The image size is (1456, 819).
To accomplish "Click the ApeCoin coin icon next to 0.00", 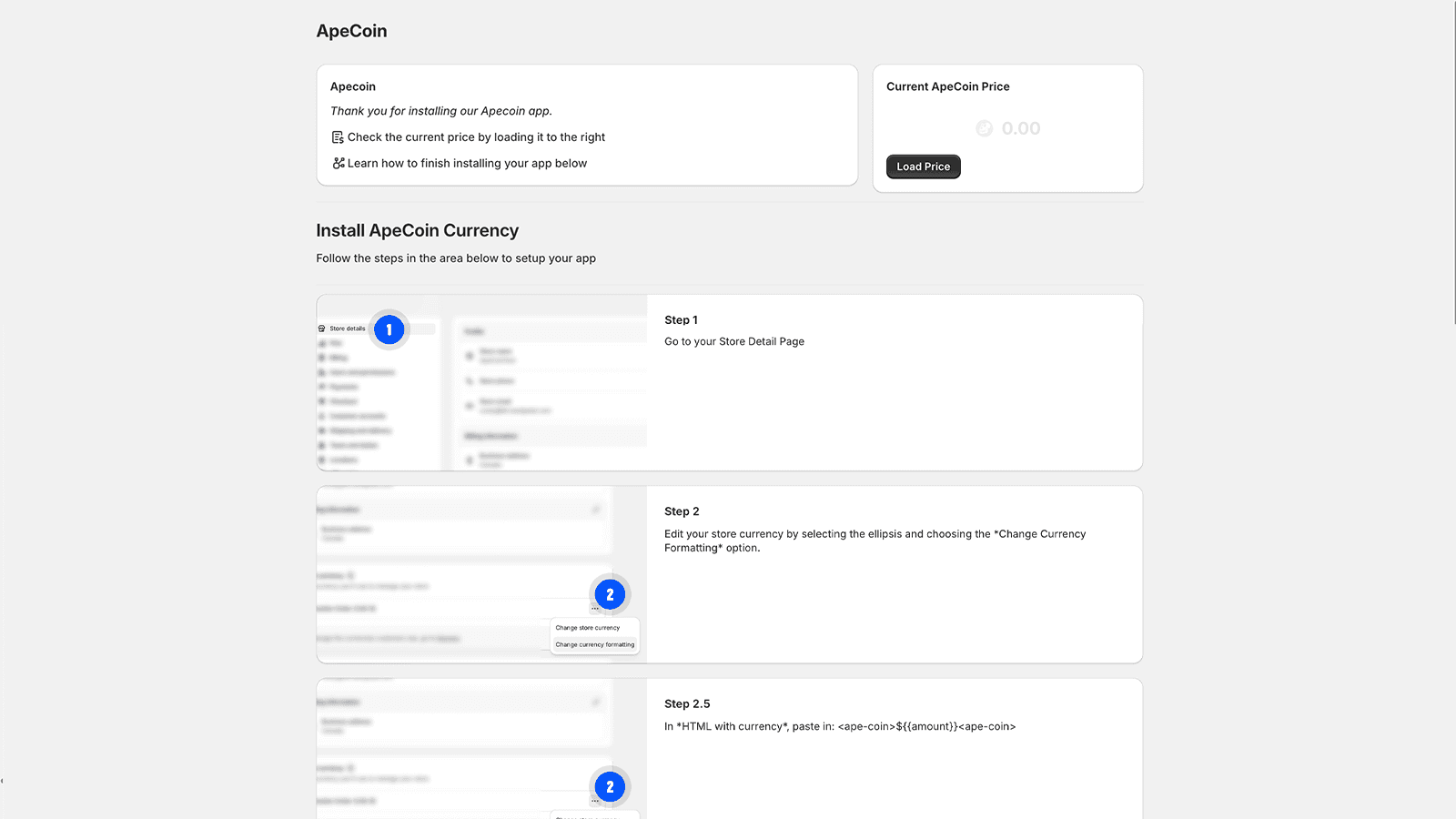I will 984,129.
